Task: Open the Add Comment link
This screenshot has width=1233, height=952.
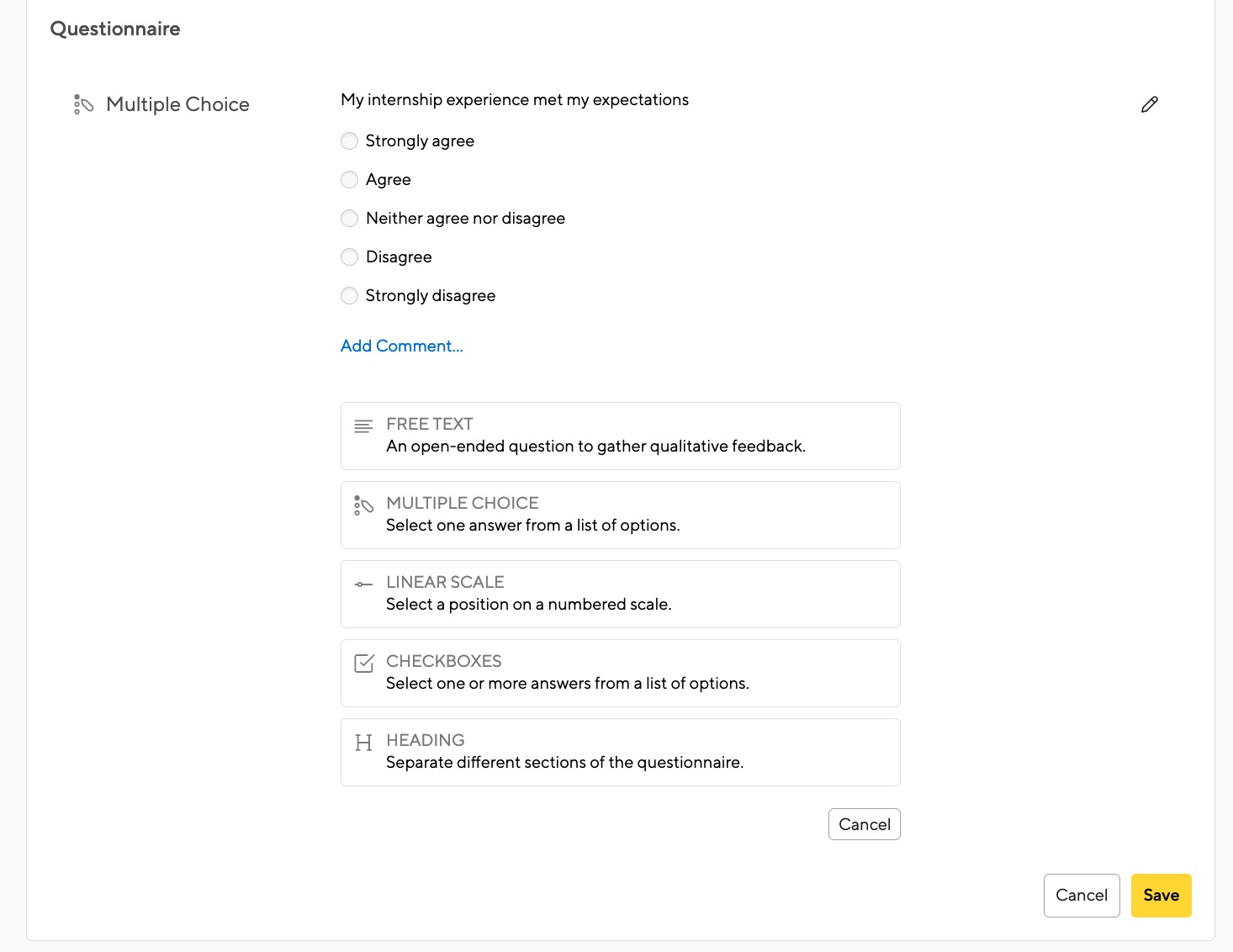Action: tap(401, 346)
